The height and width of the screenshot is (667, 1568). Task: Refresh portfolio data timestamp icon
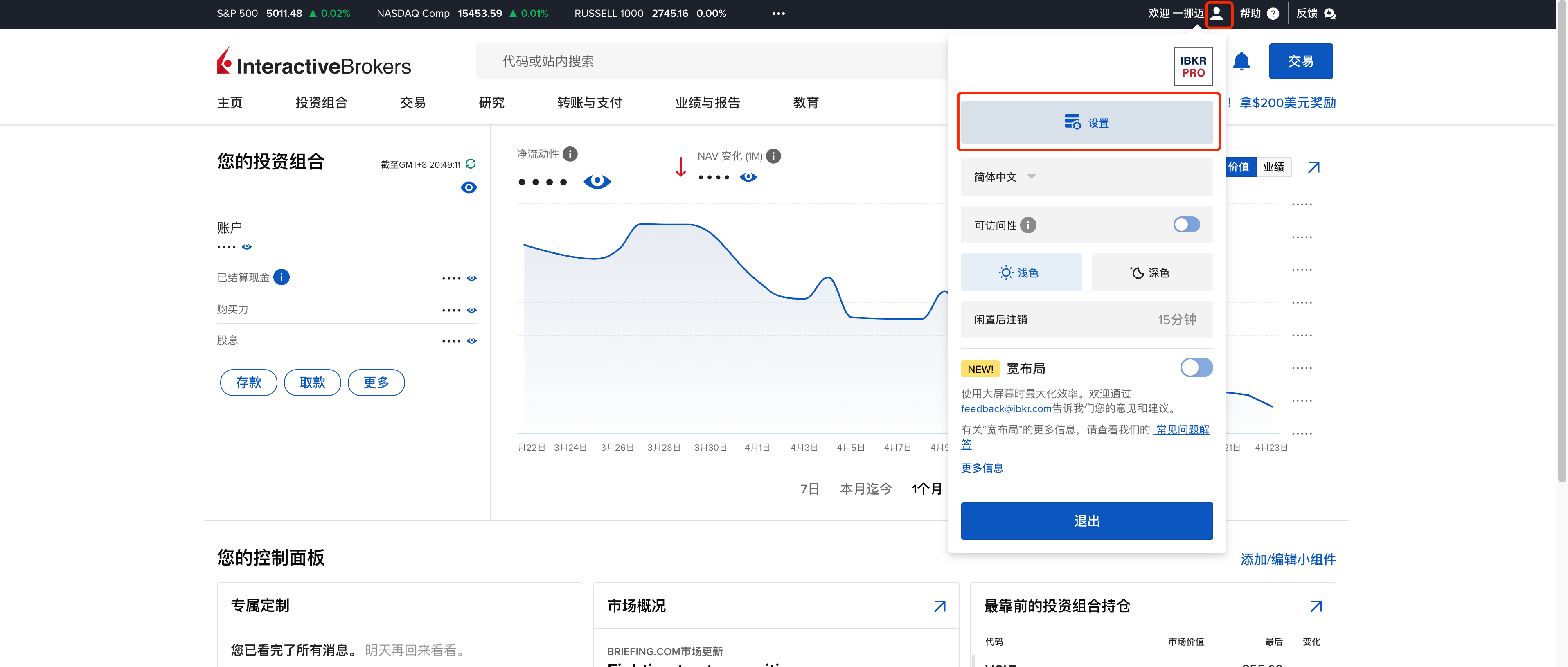point(471,164)
